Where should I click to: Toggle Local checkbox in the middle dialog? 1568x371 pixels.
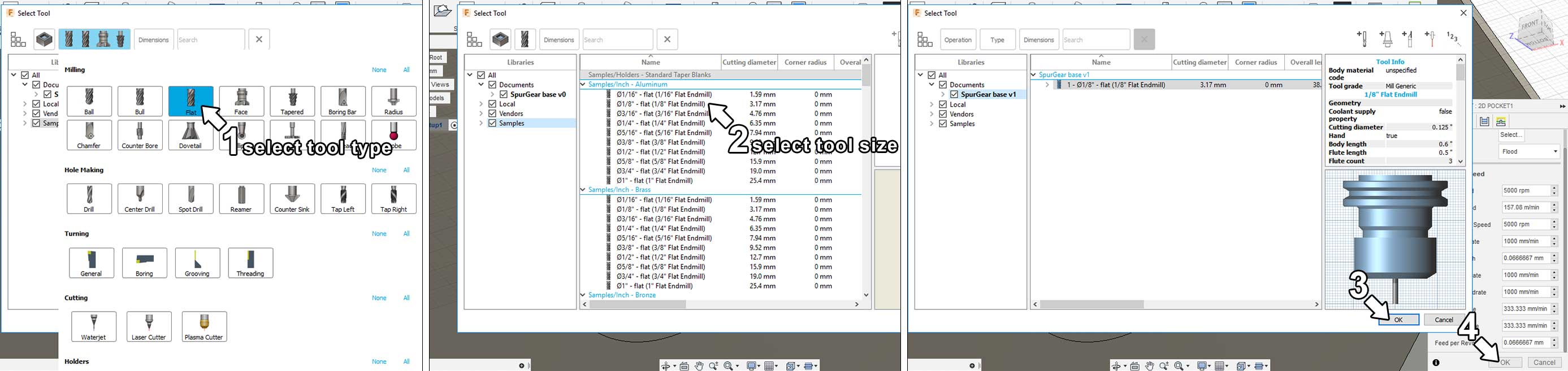[492, 104]
